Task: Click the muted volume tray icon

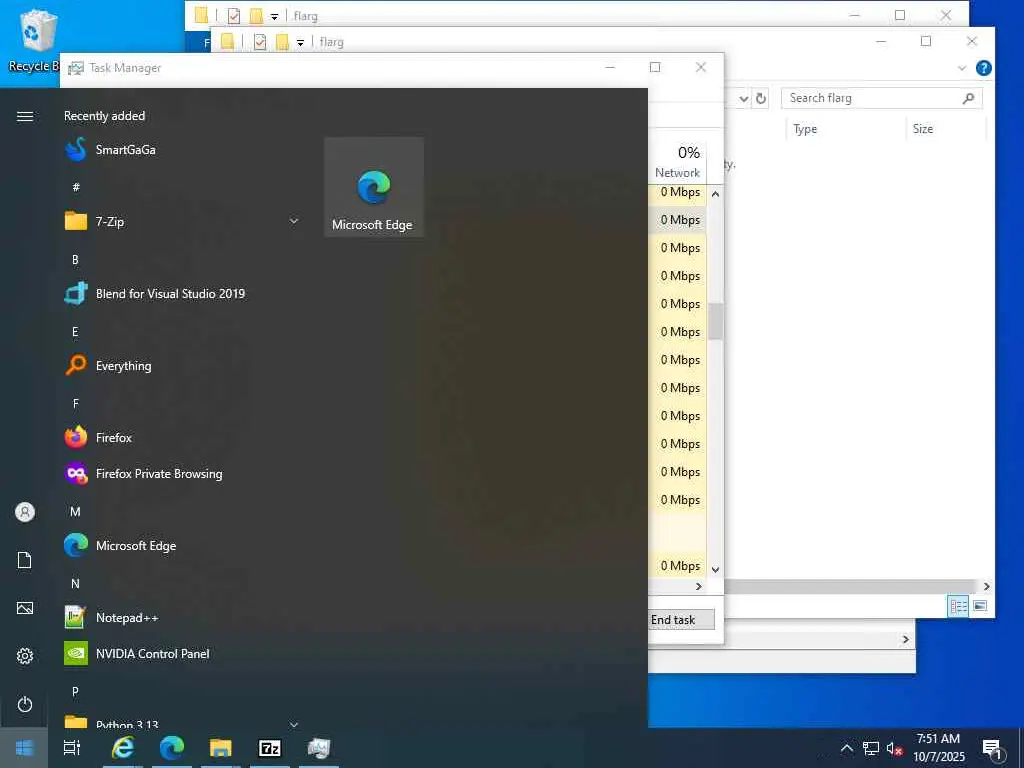Action: [894, 748]
